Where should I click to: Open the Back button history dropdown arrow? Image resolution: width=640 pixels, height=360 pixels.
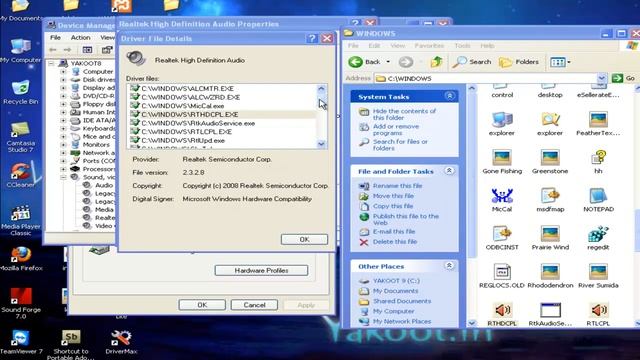388,62
